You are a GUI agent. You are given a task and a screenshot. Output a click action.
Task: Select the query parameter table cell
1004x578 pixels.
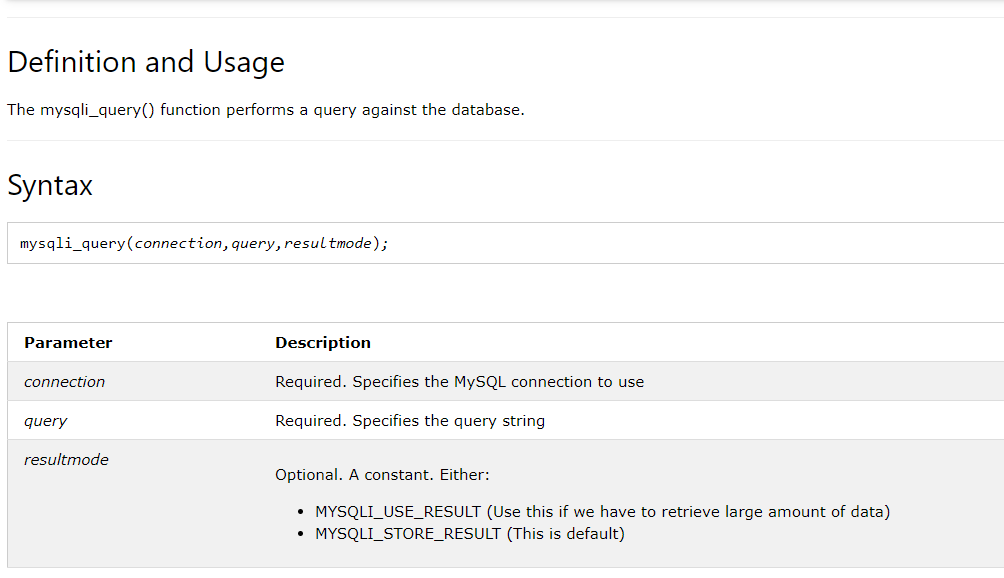point(46,421)
